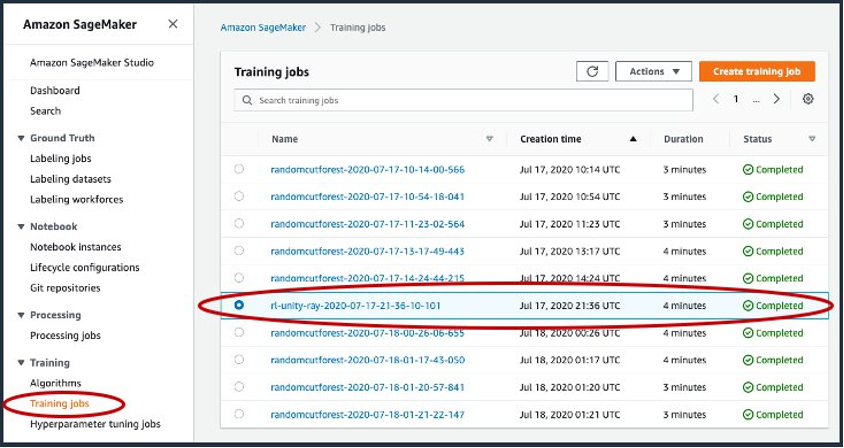Select radio for randomcutforest-2020-07-18-01-21-22-147
The height and width of the screenshot is (448, 844).
click(x=239, y=414)
